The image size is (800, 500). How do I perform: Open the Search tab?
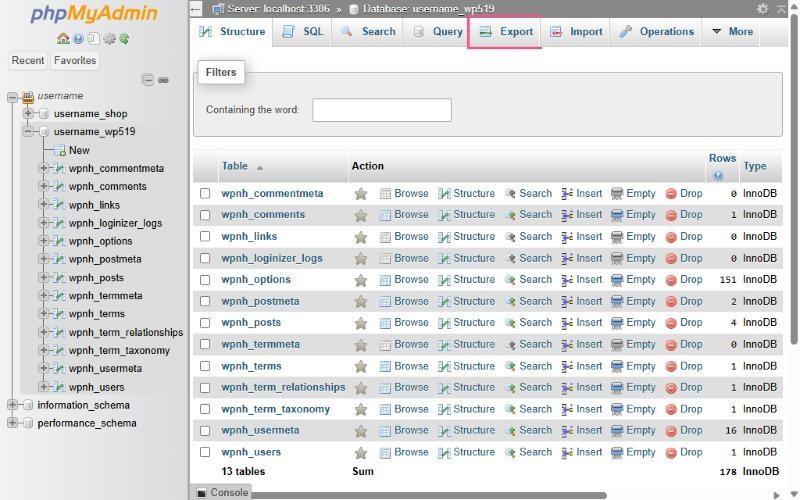click(367, 32)
